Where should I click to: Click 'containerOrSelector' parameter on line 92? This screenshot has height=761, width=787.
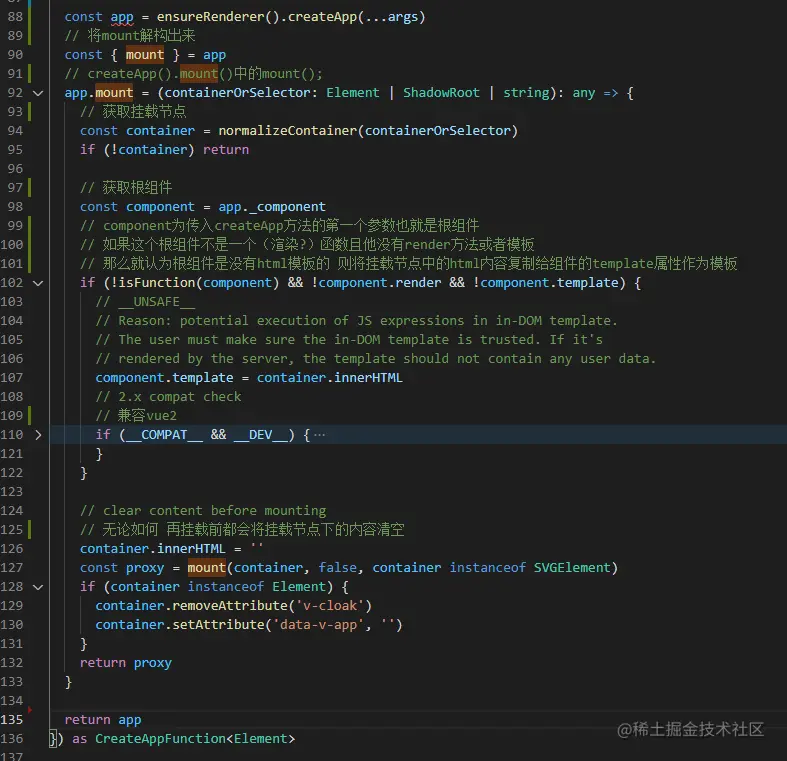coord(237,93)
